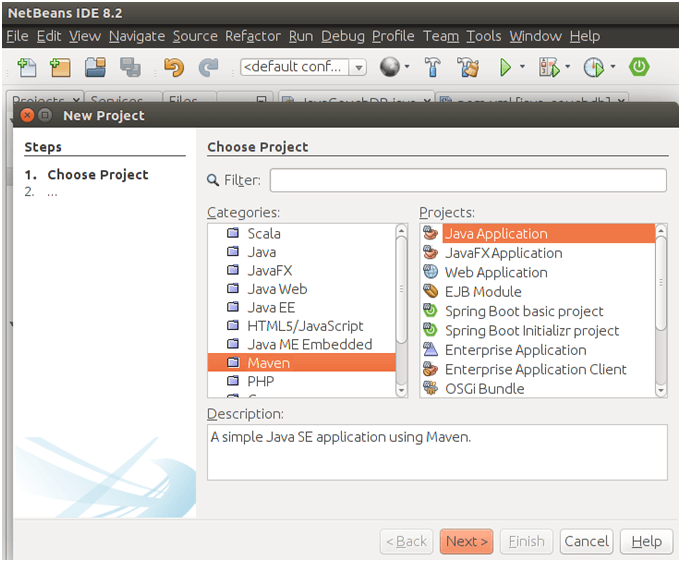The image size is (681, 562).
Task: Open the View menu
Action: pyautogui.click(x=85, y=36)
